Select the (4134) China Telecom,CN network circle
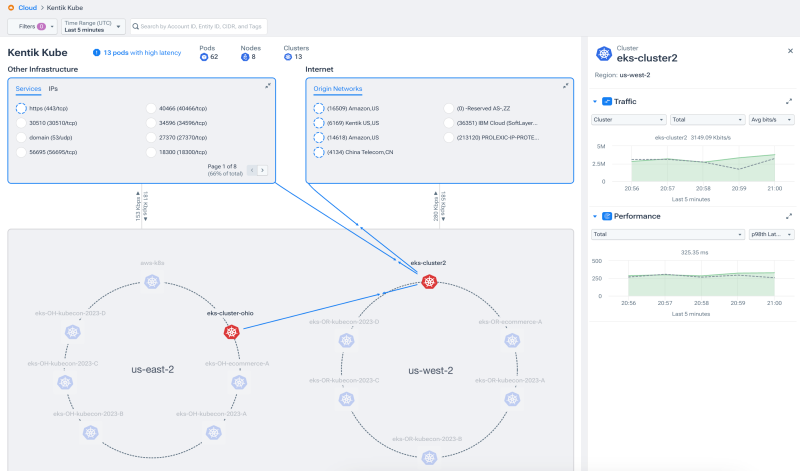Image resolution: width=800 pixels, height=471 pixels. click(x=319, y=152)
